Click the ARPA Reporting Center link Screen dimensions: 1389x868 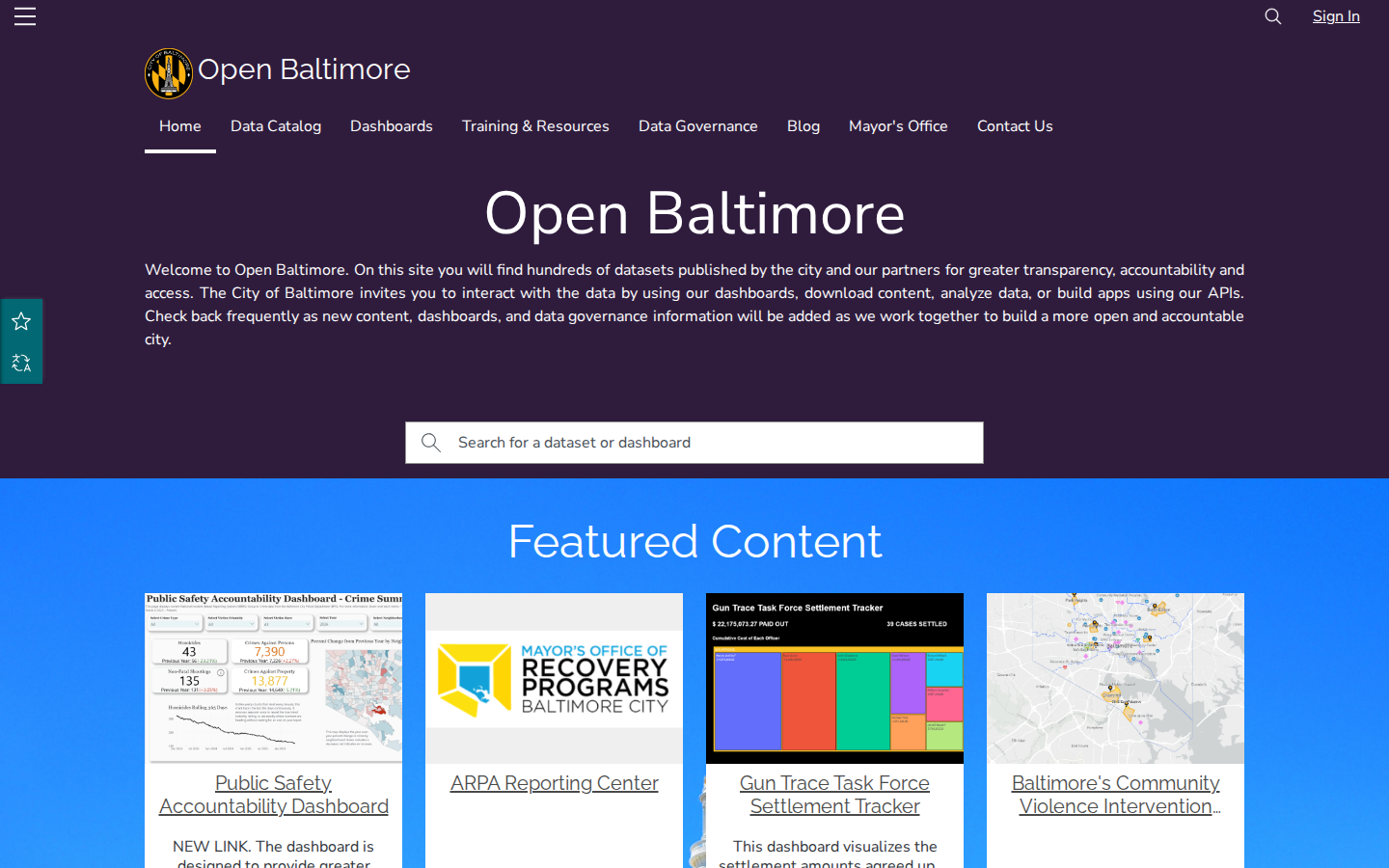(555, 783)
